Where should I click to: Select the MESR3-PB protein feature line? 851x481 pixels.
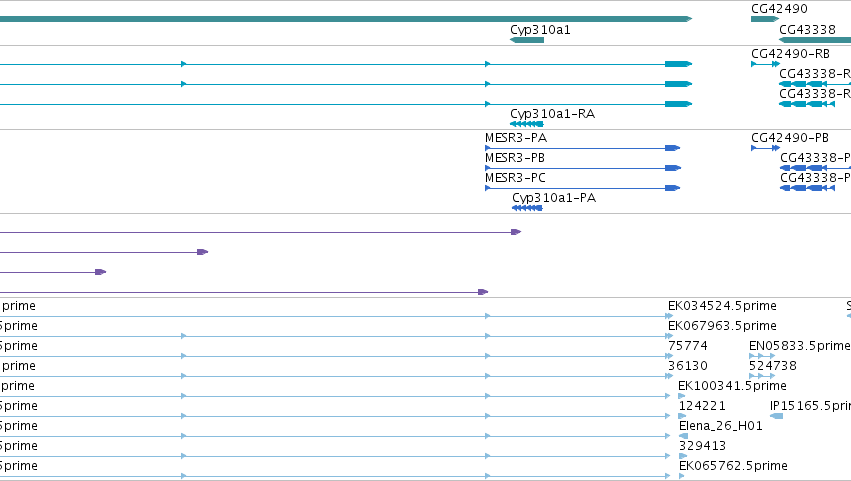point(582,168)
